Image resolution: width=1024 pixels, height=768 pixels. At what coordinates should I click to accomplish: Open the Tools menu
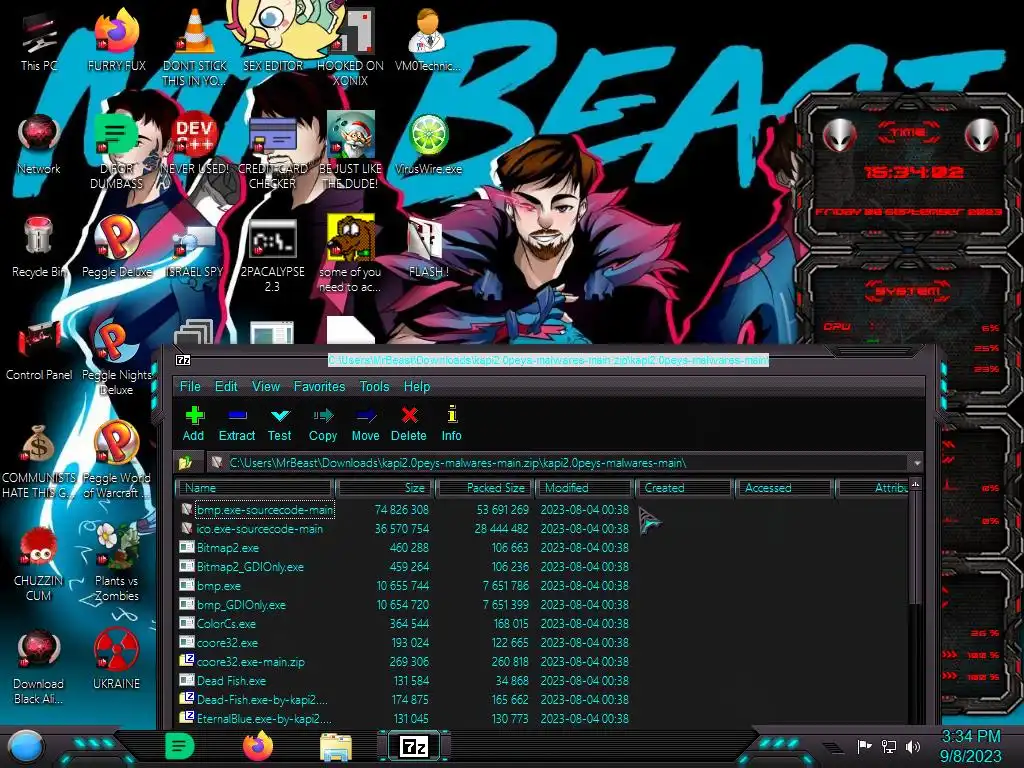(x=374, y=387)
